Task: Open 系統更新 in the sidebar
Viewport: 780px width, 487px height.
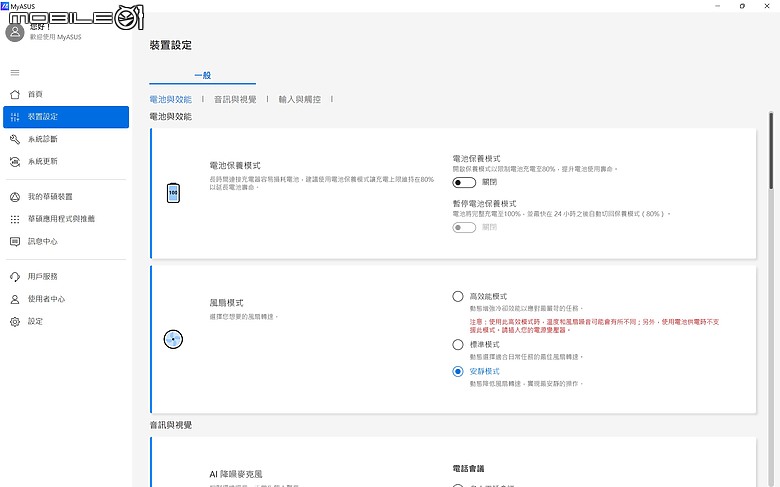Action: click(x=66, y=162)
